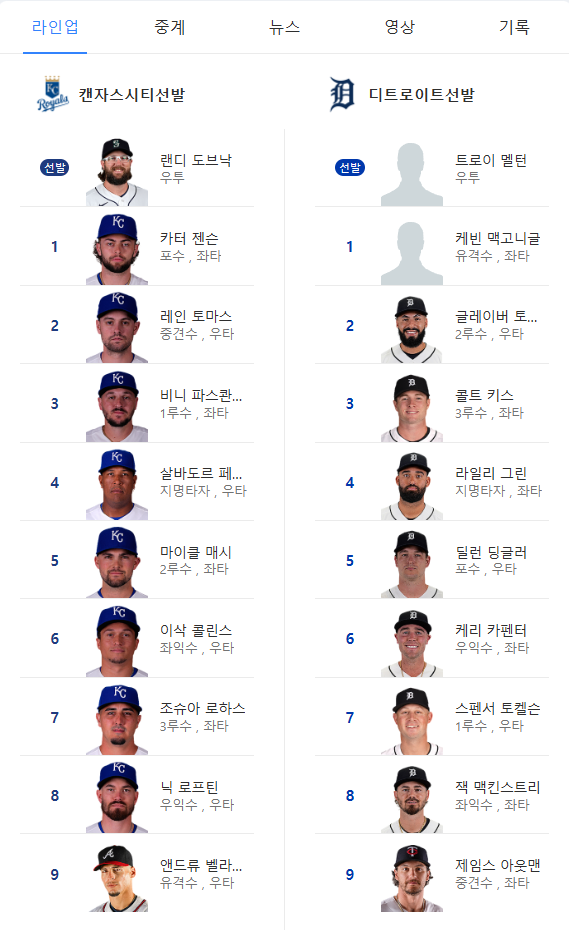Select the 라인업 tab
The image size is (569, 941).
tap(55, 27)
